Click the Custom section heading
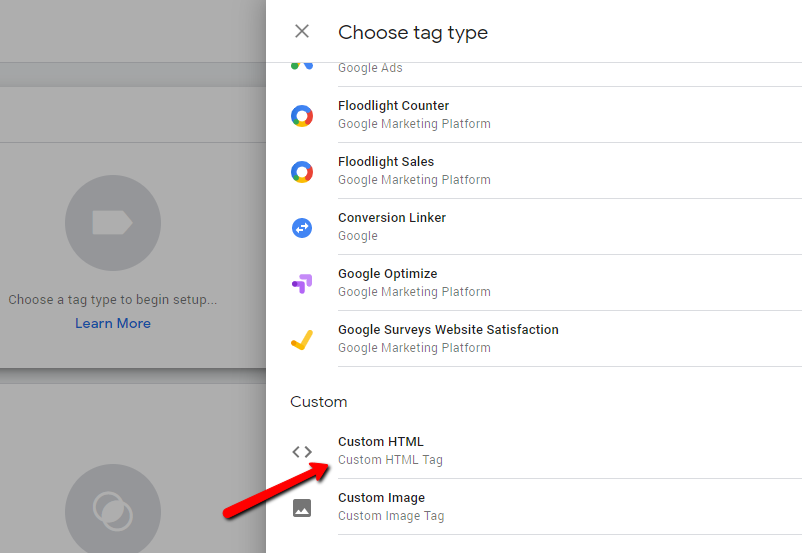 coord(319,402)
